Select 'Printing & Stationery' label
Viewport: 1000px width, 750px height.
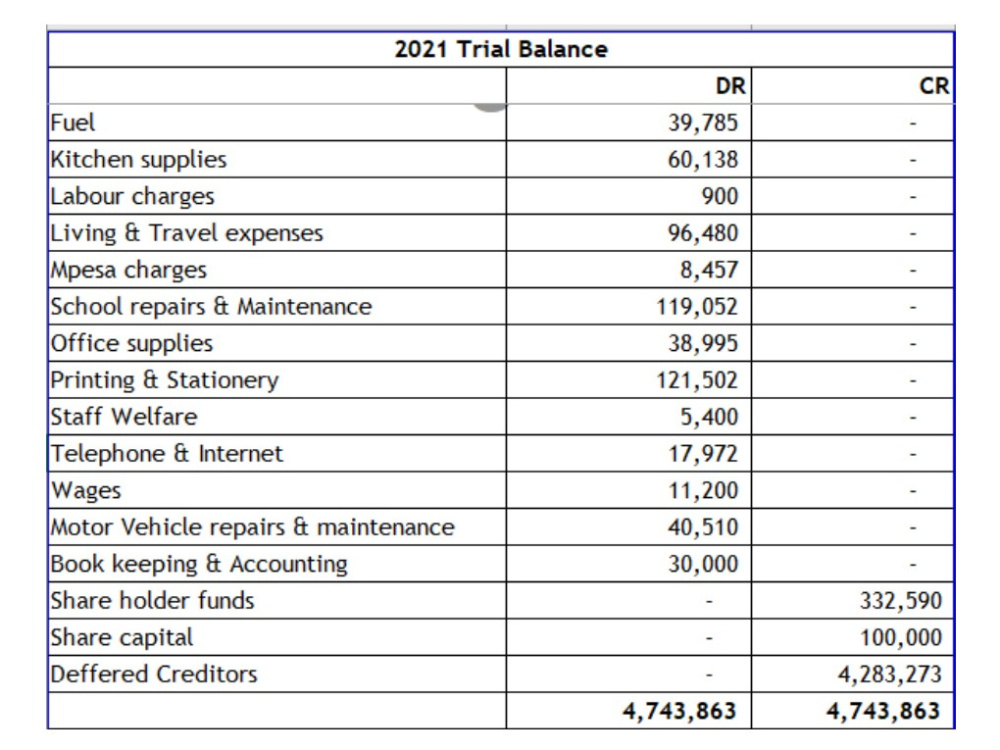pyautogui.click(x=165, y=381)
